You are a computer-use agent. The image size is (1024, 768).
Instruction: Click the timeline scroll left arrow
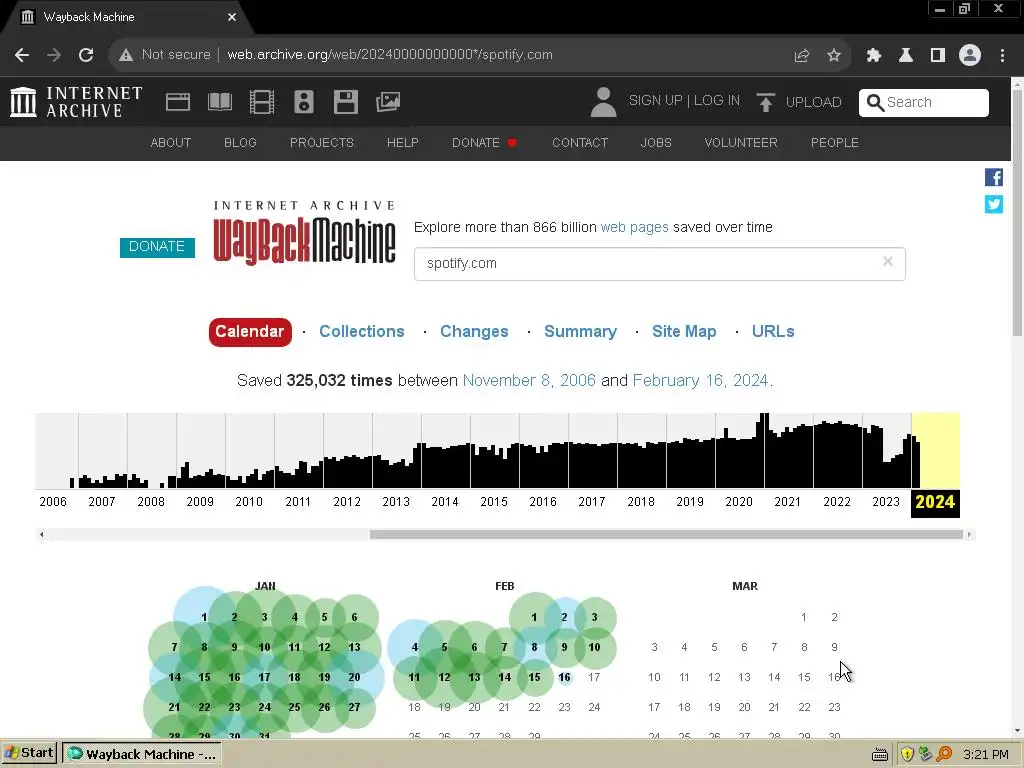pyautogui.click(x=42, y=534)
